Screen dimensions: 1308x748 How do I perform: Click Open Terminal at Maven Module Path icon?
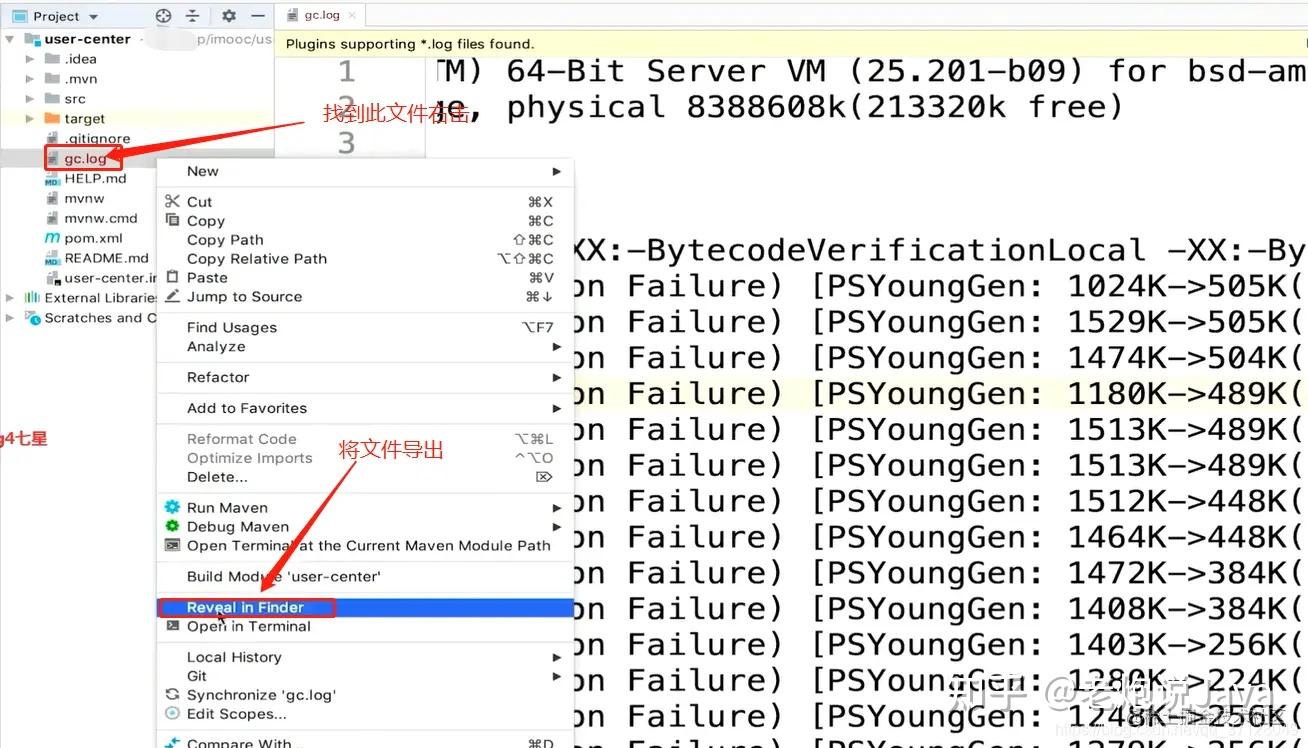(172, 546)
